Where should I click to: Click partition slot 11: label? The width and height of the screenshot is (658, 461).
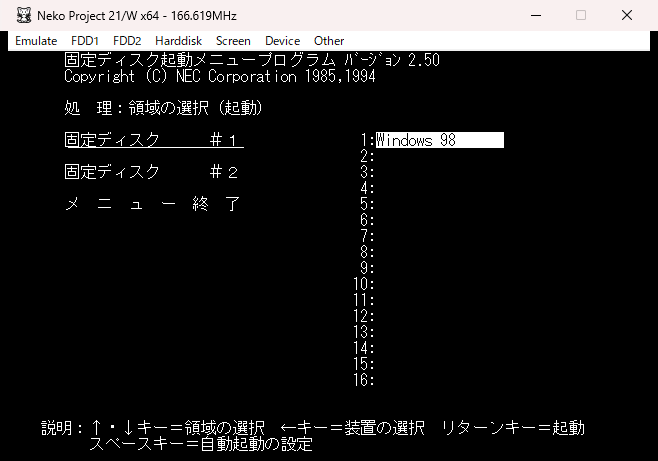pos(363,300)
